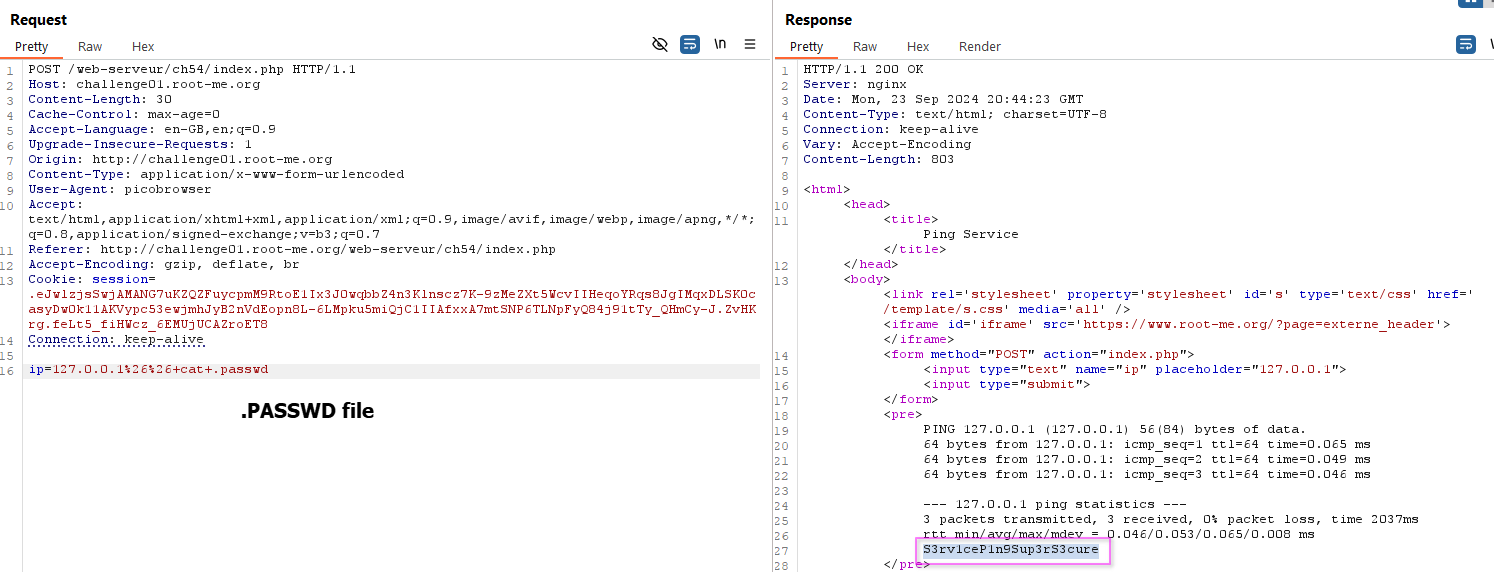
Task: Toggle word wrap icon in Request panel
Action: [690, 45]
